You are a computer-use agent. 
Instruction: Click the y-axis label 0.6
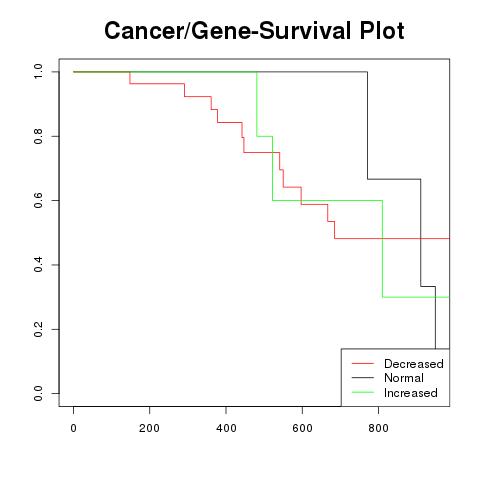point(38,200)
